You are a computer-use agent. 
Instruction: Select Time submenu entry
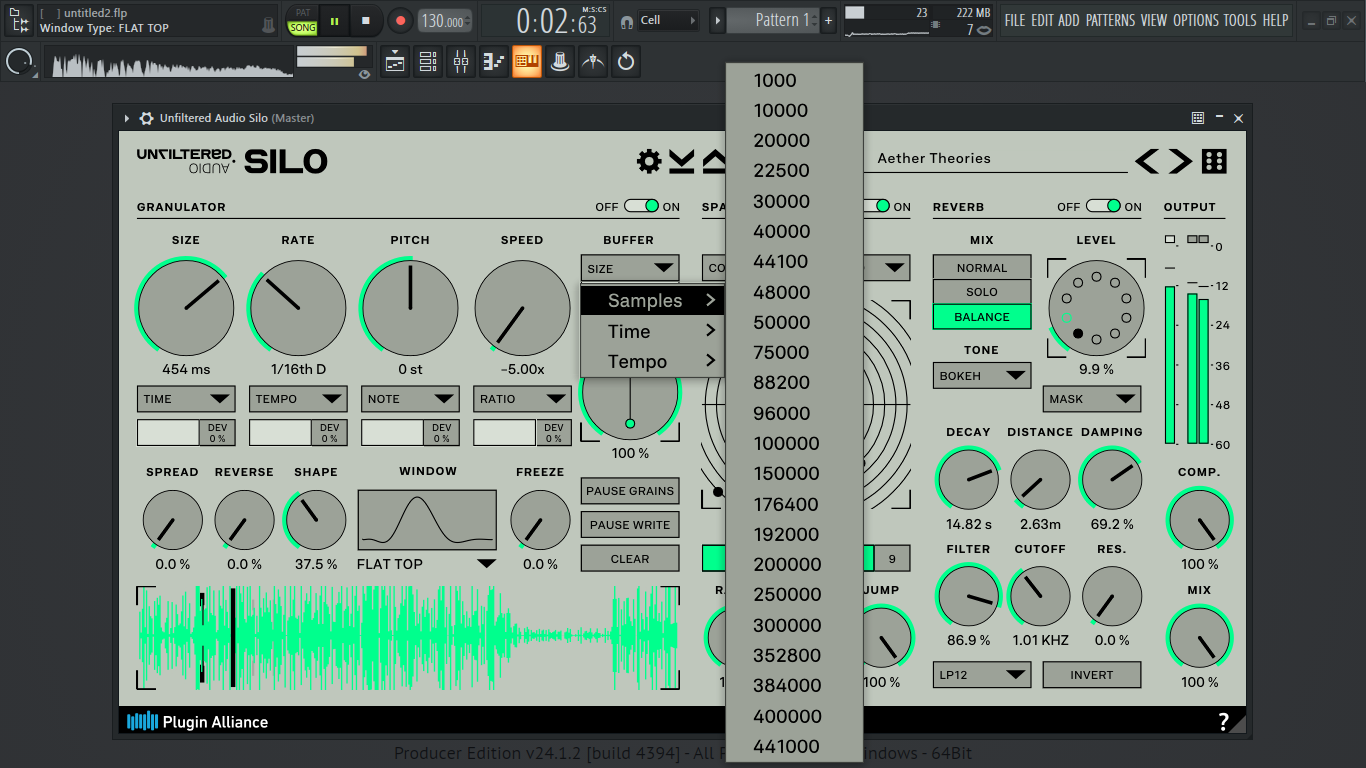click(x=652, y=332)
